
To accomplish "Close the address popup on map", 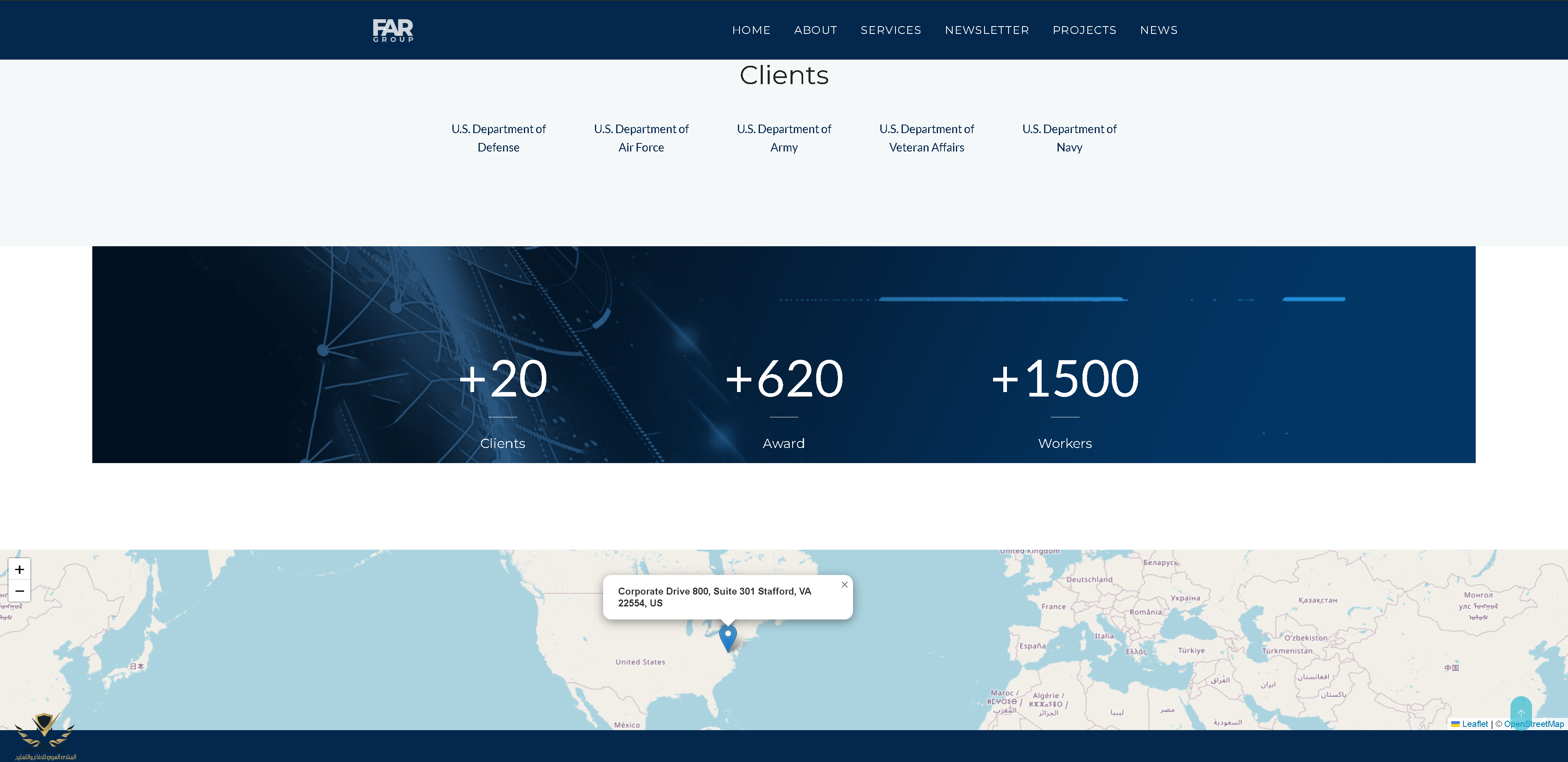I will [844, 584].
